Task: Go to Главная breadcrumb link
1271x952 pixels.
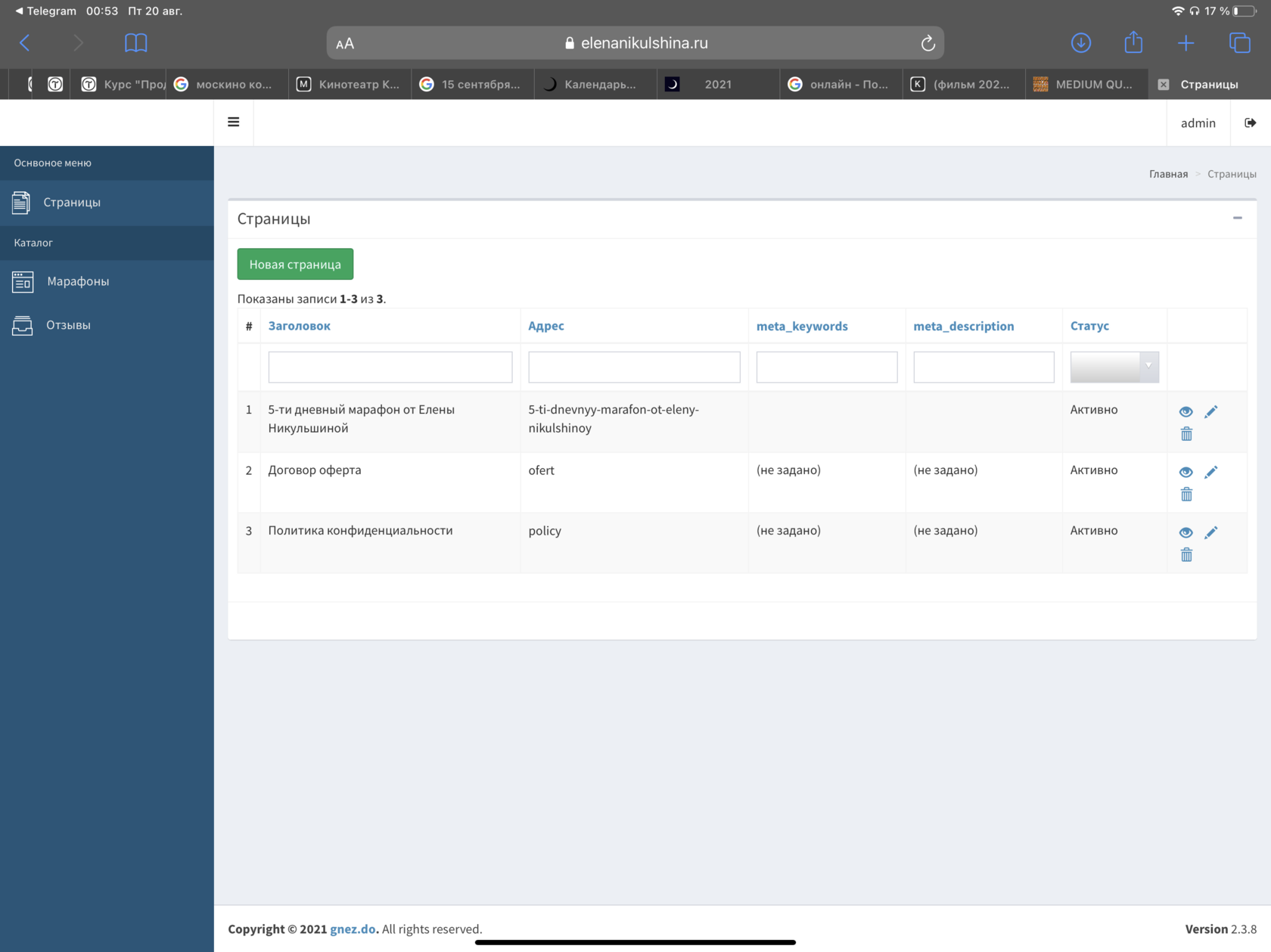Action: point(1168,174)
